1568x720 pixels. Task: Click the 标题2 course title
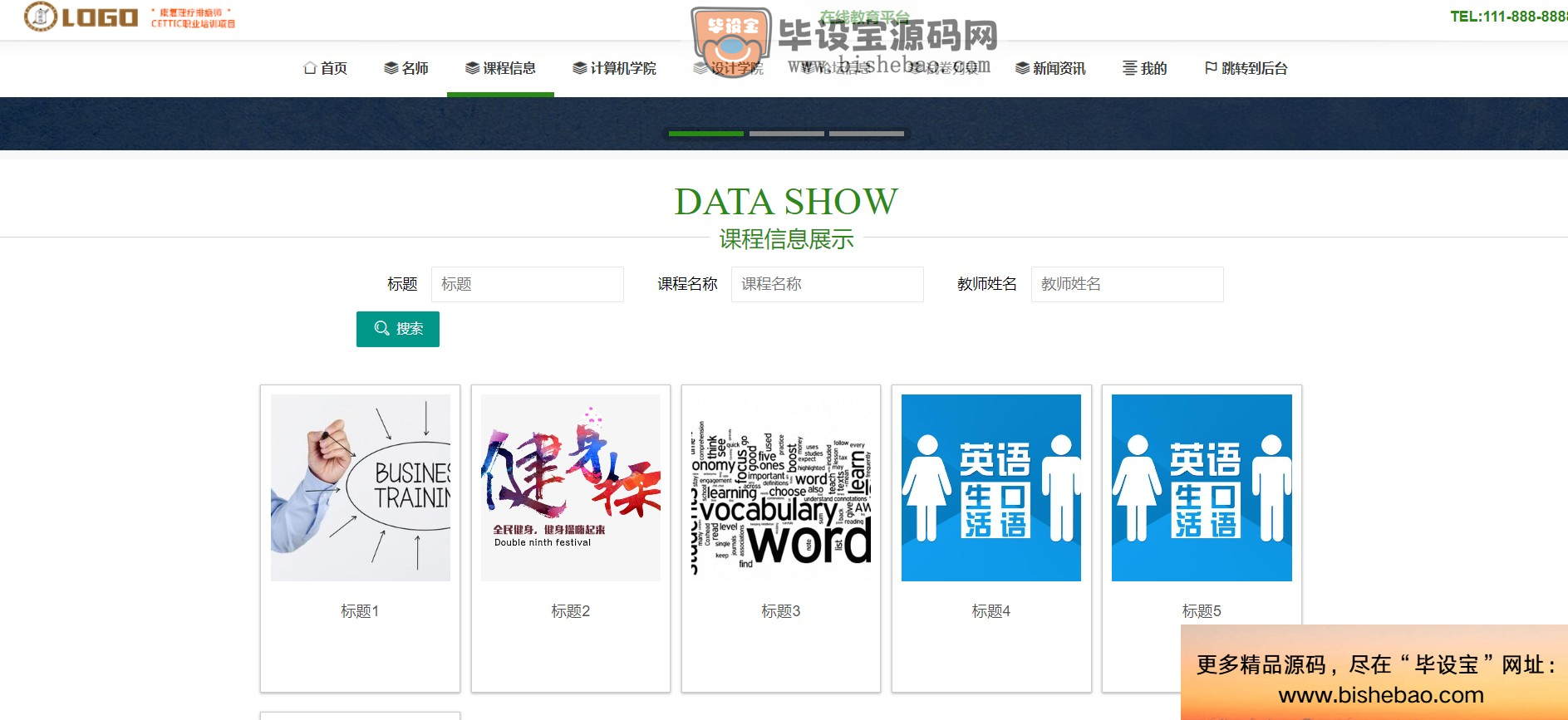(571, 611)
